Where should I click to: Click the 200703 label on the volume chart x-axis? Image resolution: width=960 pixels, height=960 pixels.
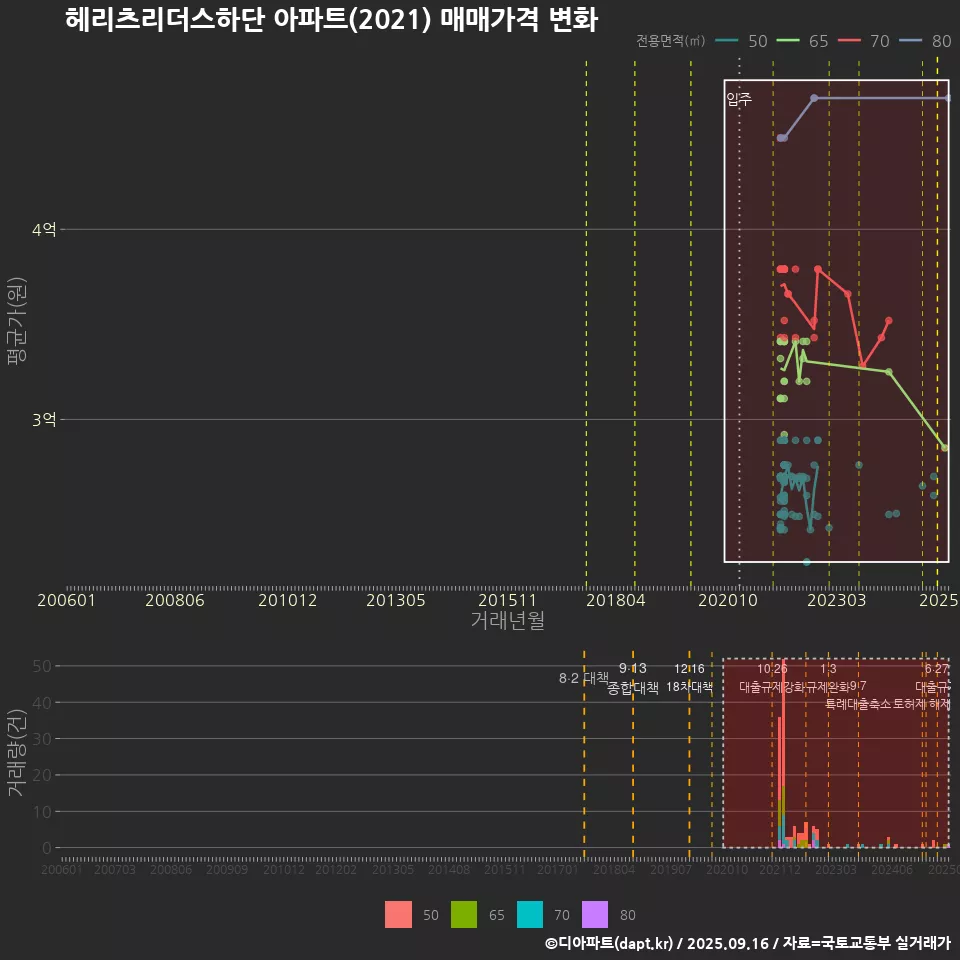(114, 869)
